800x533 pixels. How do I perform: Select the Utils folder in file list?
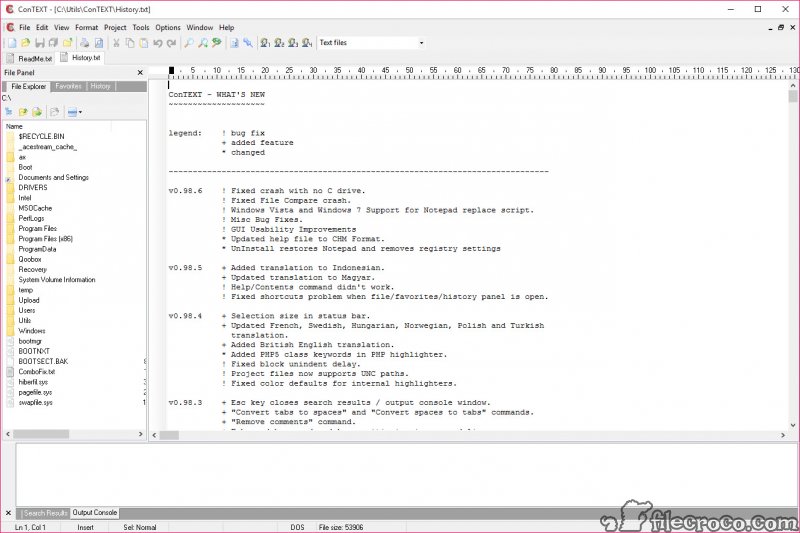pos(24,320)
